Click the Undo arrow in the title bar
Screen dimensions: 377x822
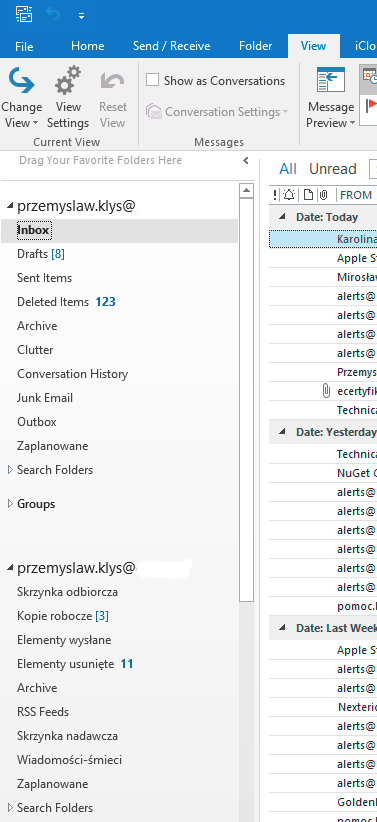click(53, 14)
